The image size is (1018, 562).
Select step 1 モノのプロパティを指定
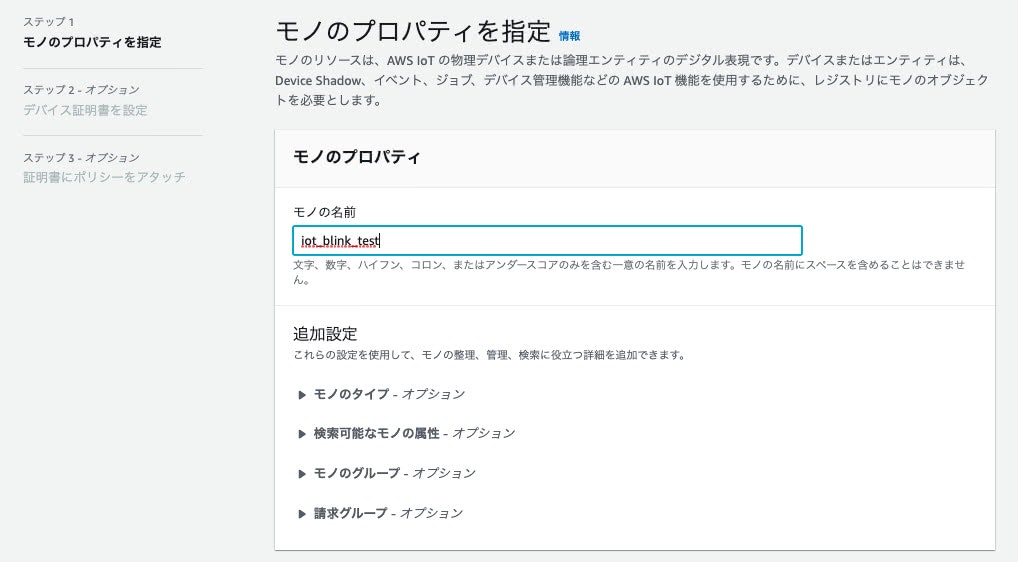coord(92,42)
